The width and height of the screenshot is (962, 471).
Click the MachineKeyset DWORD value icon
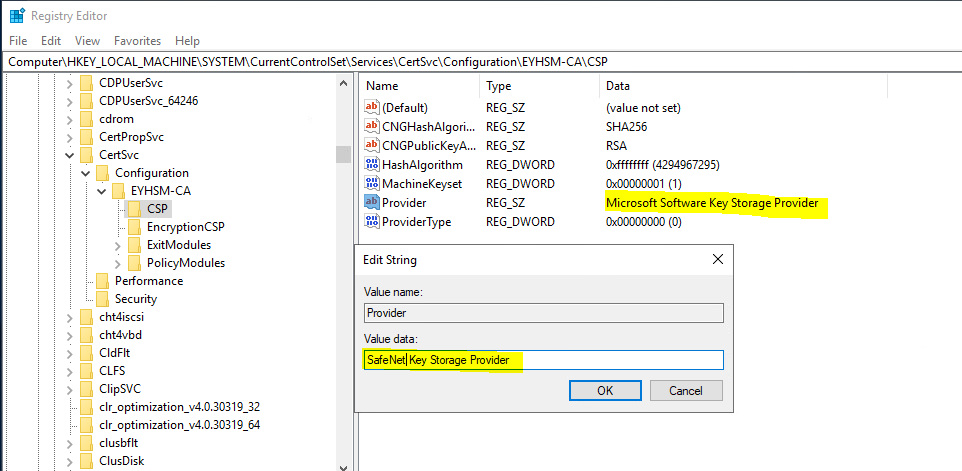tap(372, 183)
